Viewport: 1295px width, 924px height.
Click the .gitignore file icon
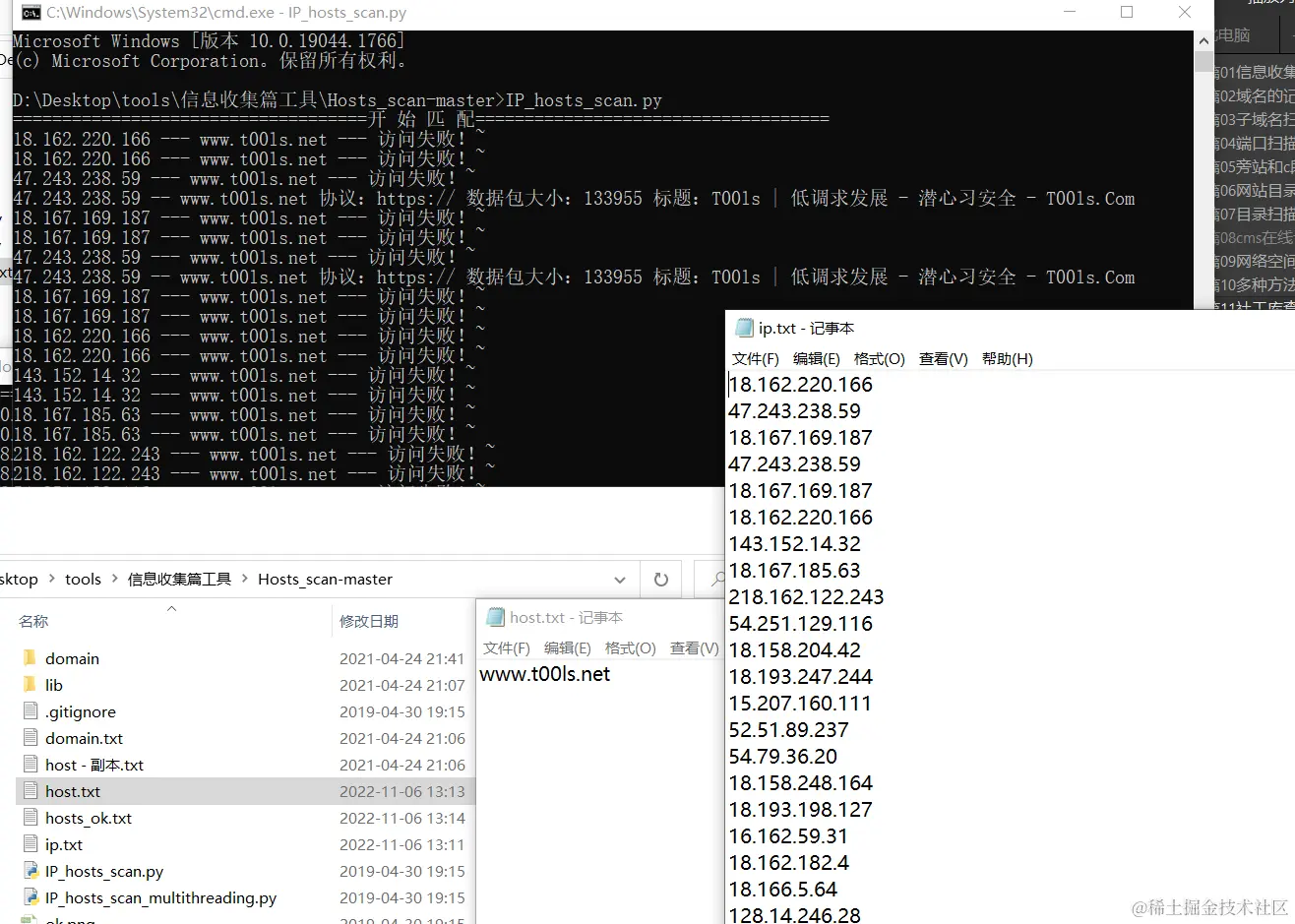30,711
